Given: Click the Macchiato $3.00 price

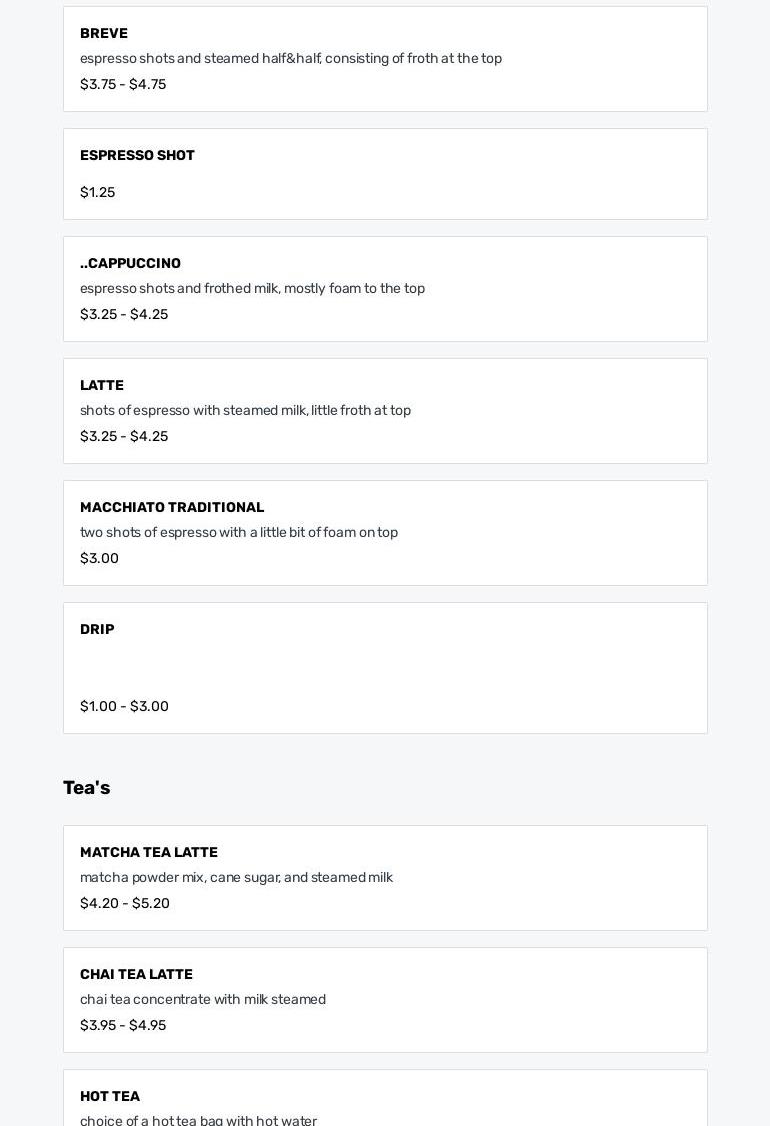Looking at the screenshot, I should point(99,558).
